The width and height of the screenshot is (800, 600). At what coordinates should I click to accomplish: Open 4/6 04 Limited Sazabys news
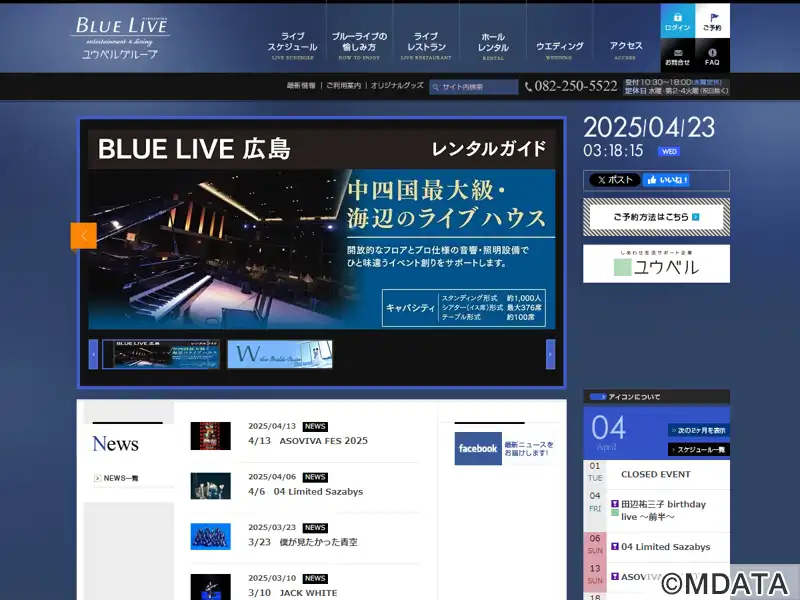(x=305, y=492)
